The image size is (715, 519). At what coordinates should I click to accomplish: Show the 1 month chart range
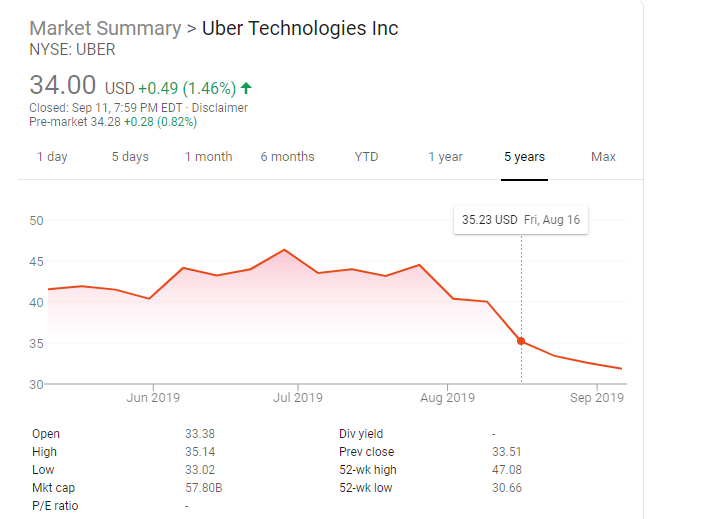pos(208,157)
